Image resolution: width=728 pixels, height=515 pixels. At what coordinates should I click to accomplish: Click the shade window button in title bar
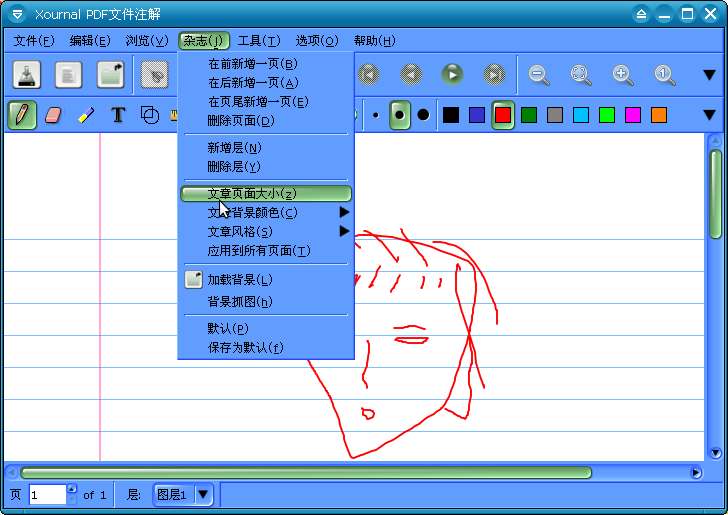(x=641, y=13)
